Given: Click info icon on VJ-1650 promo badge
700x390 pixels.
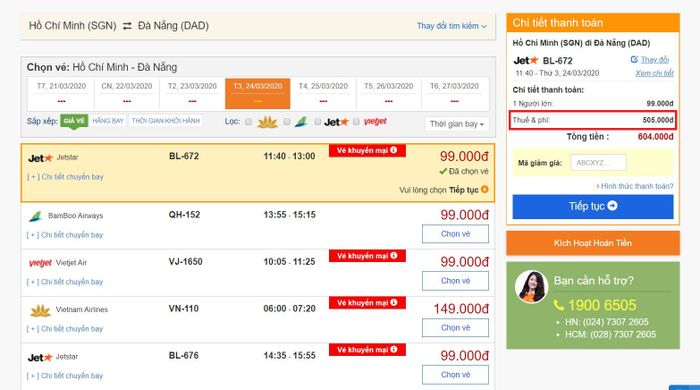Looking at the screenshot, I should tap(393, 256).
